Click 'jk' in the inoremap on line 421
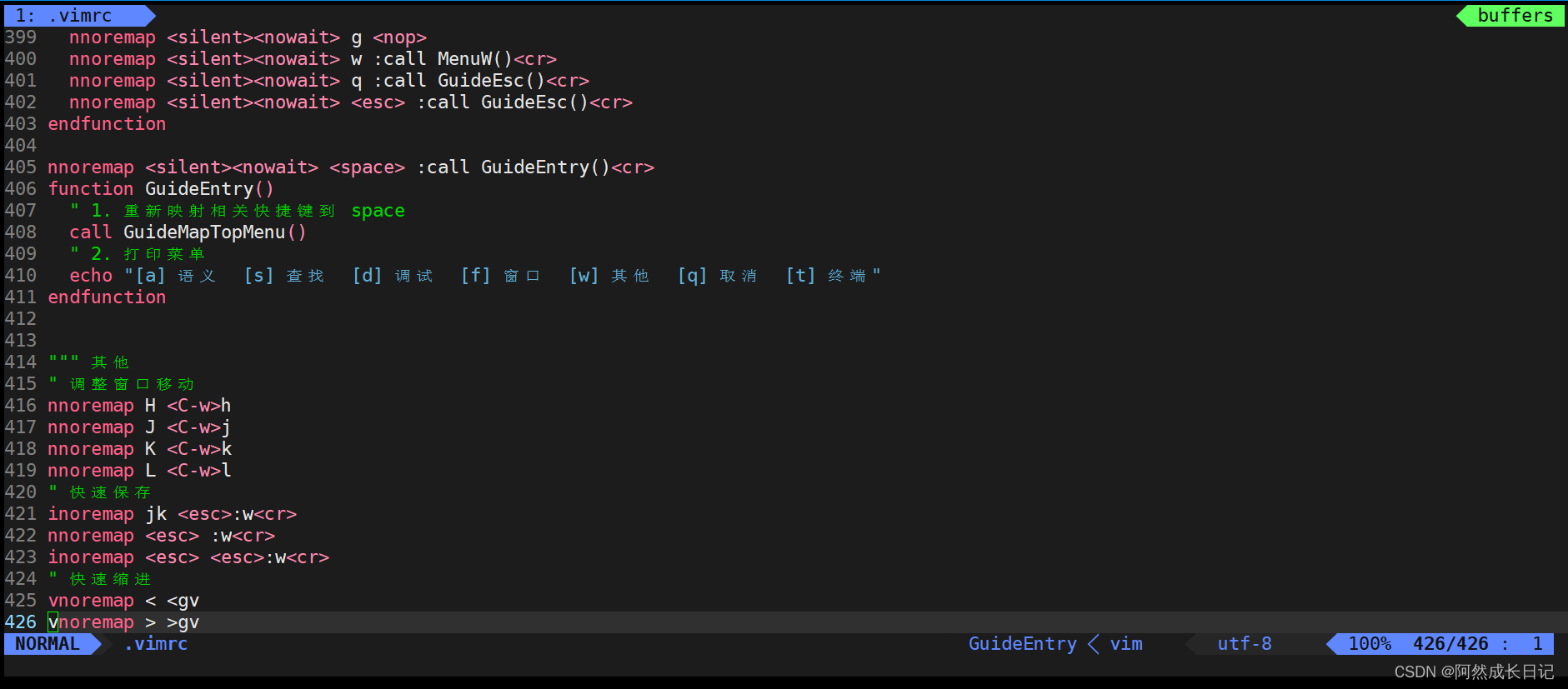 click(x=156, y=514)
